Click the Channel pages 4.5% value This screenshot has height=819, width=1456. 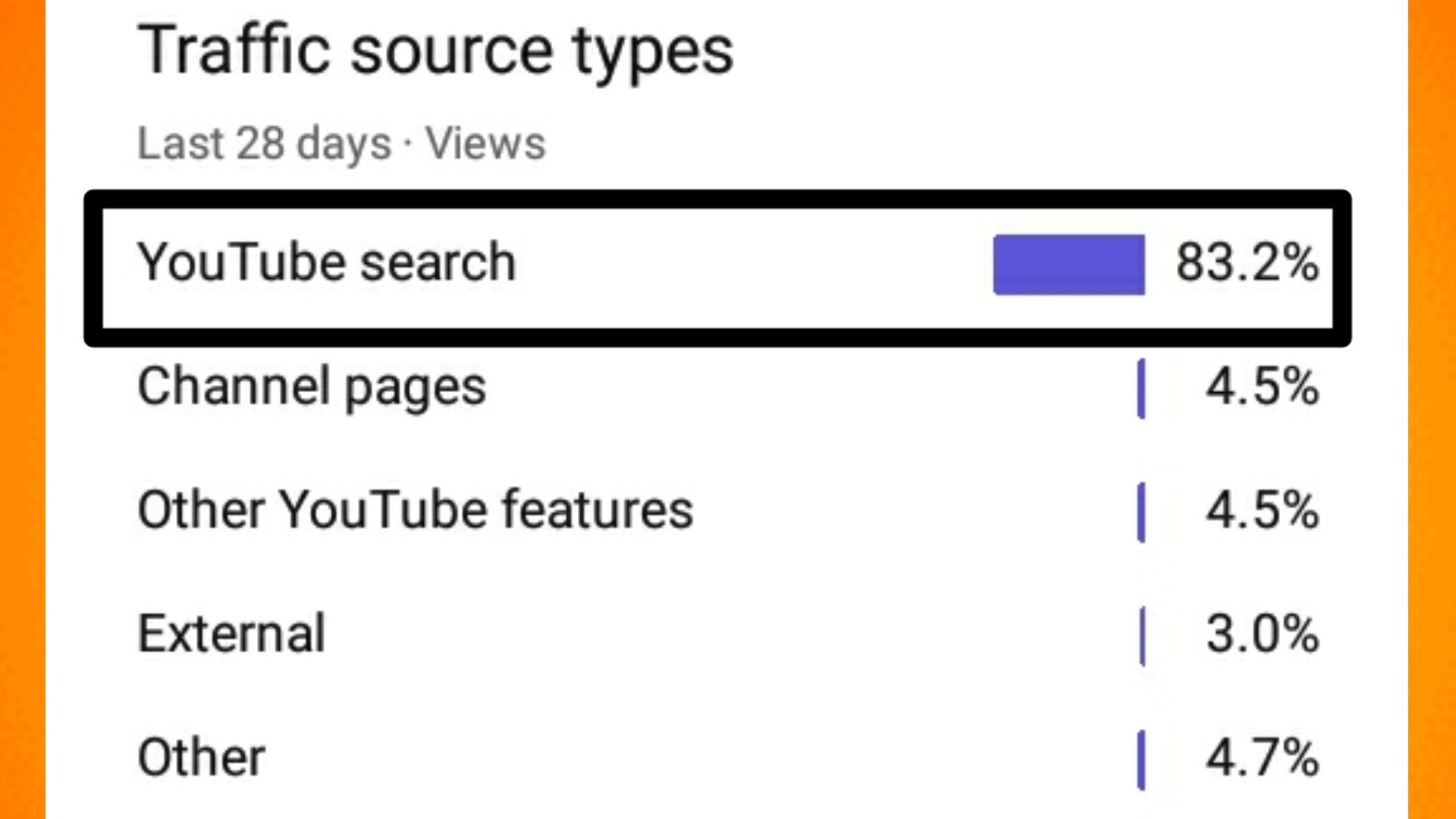tap(1263, 387)
